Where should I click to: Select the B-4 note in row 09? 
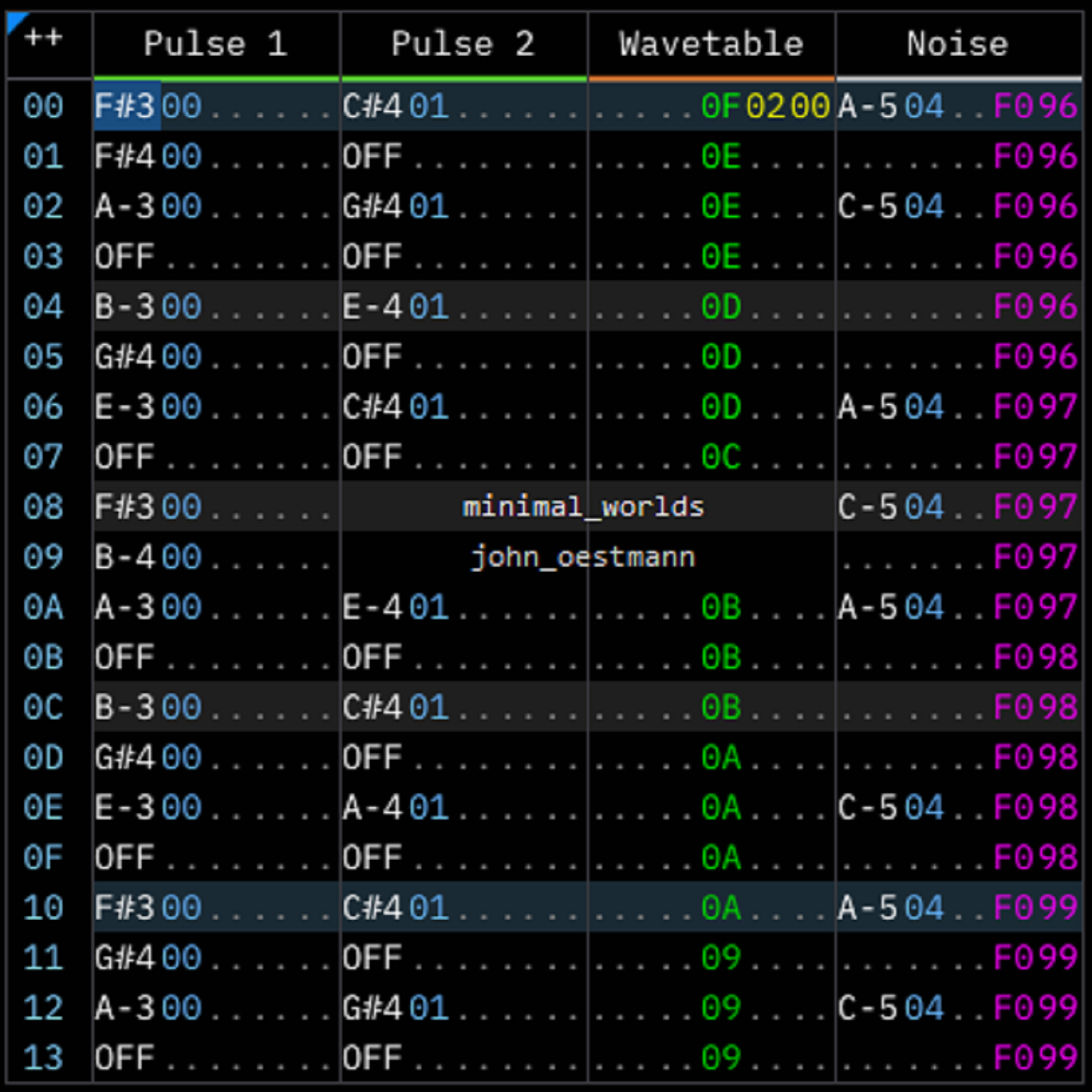(126, 558)
